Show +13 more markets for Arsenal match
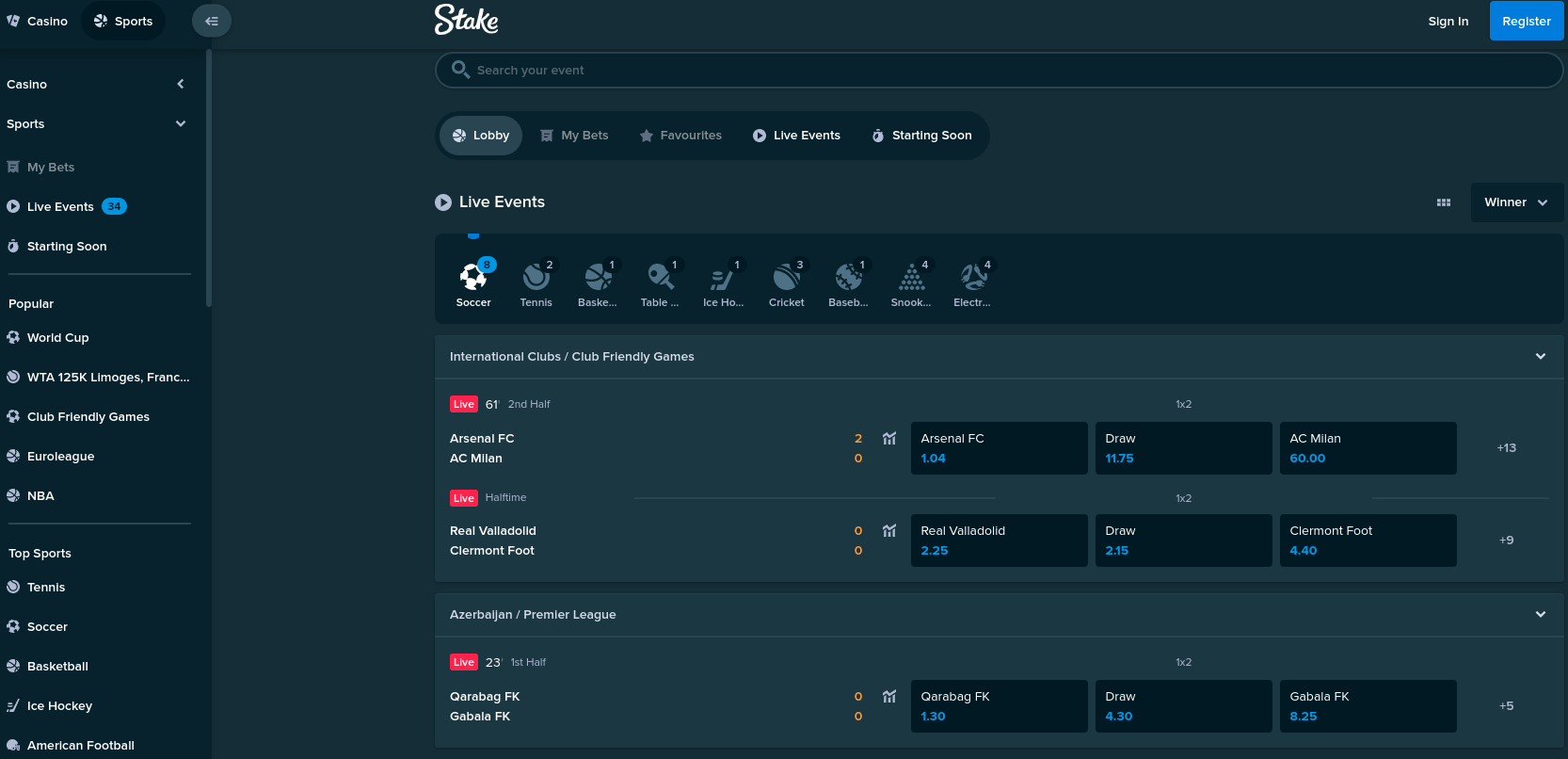1568x759 pixels. tap(1507, 448)
